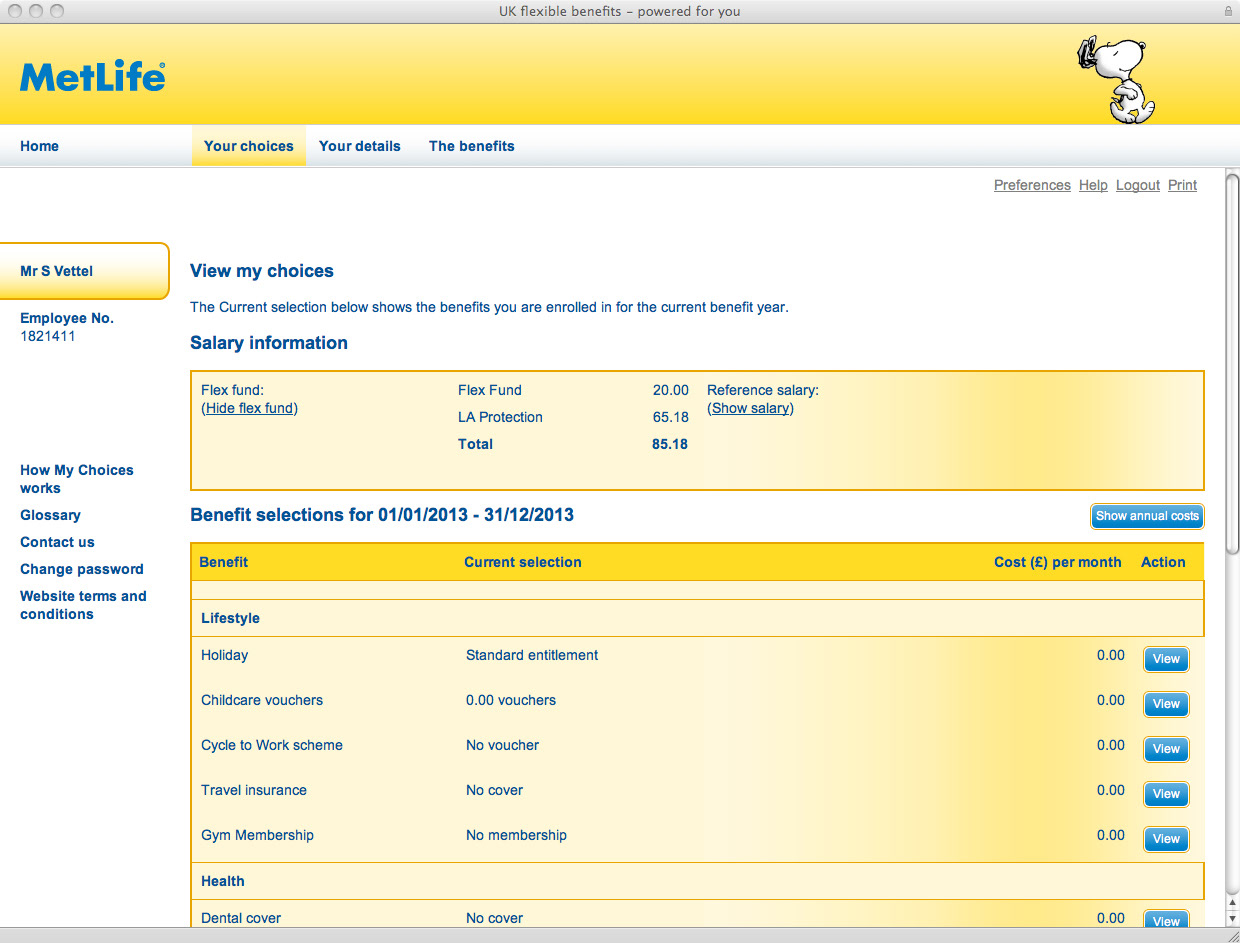View the Cycle to Work scheme
The height and width of the screenshot is (943, 1240).
click(x=1166, y=749)
